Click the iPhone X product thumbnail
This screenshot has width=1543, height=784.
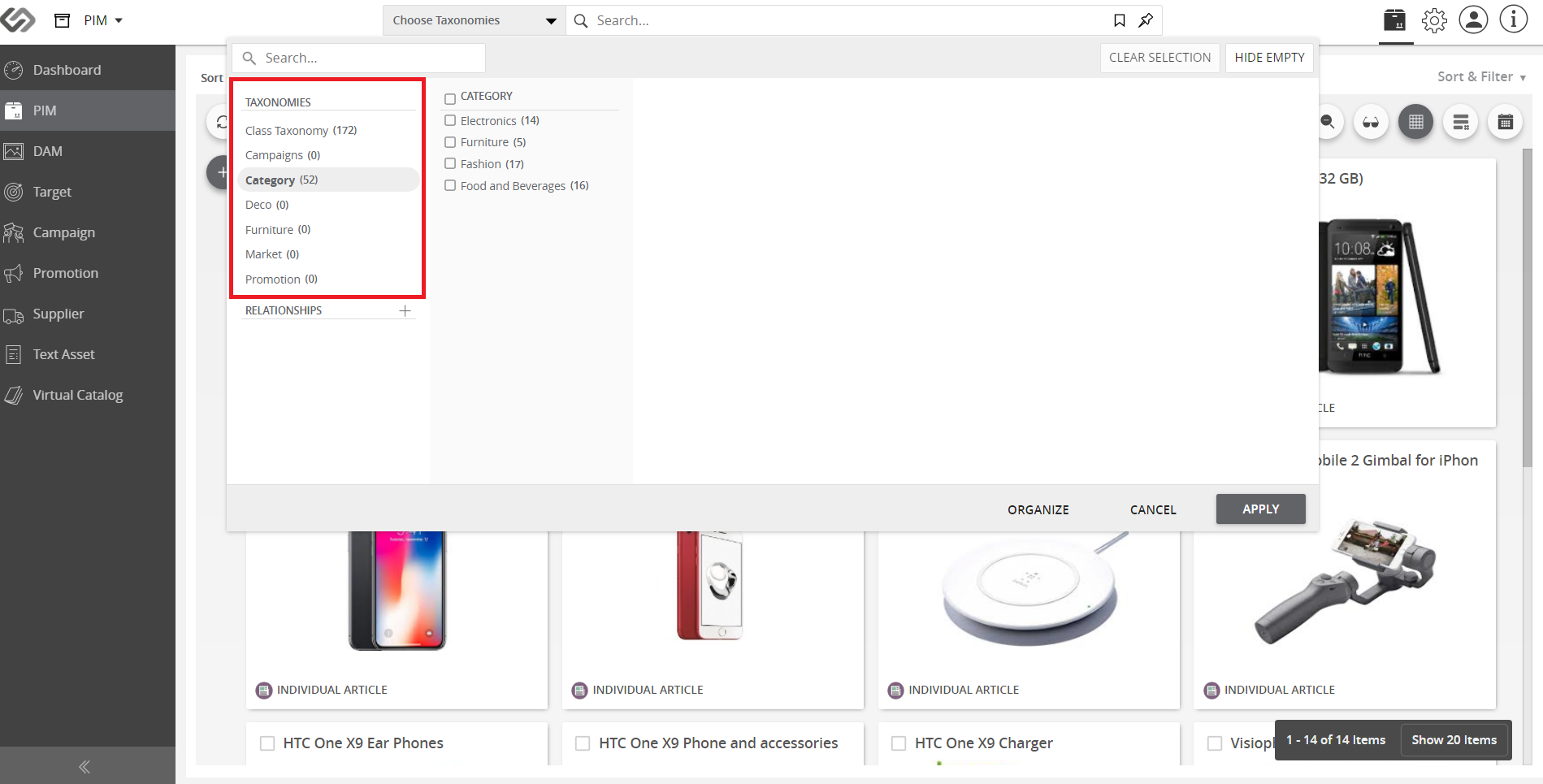click(397, 591)
